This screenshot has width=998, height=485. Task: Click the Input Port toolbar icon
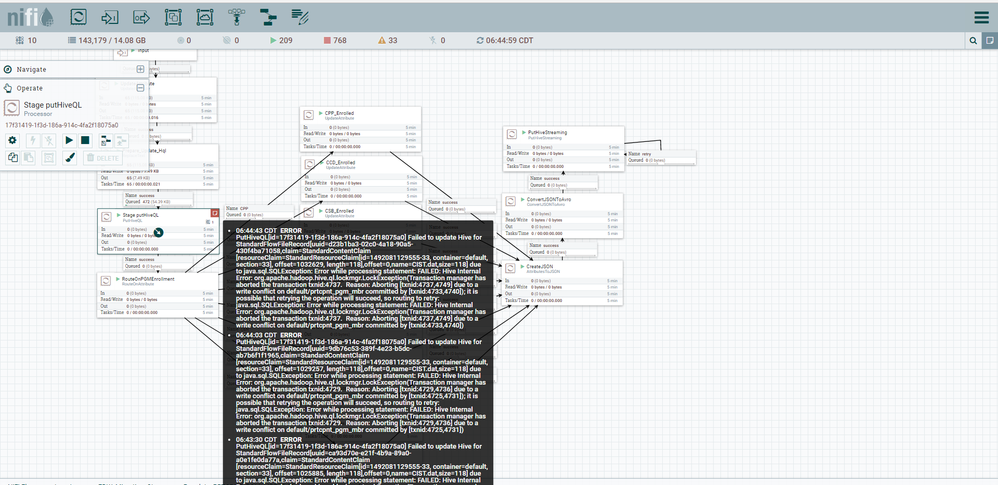[110, 16]
